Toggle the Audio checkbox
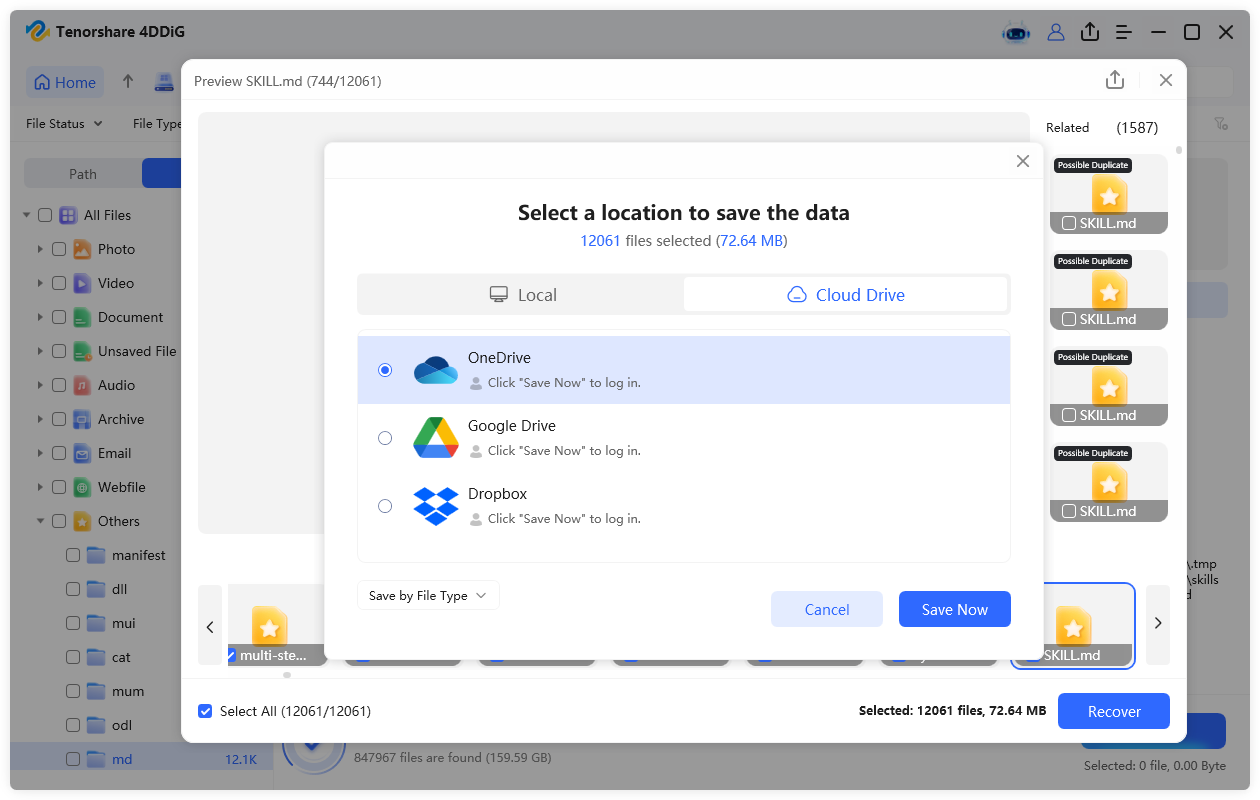 pyautogui.click(x=59, y=385)
